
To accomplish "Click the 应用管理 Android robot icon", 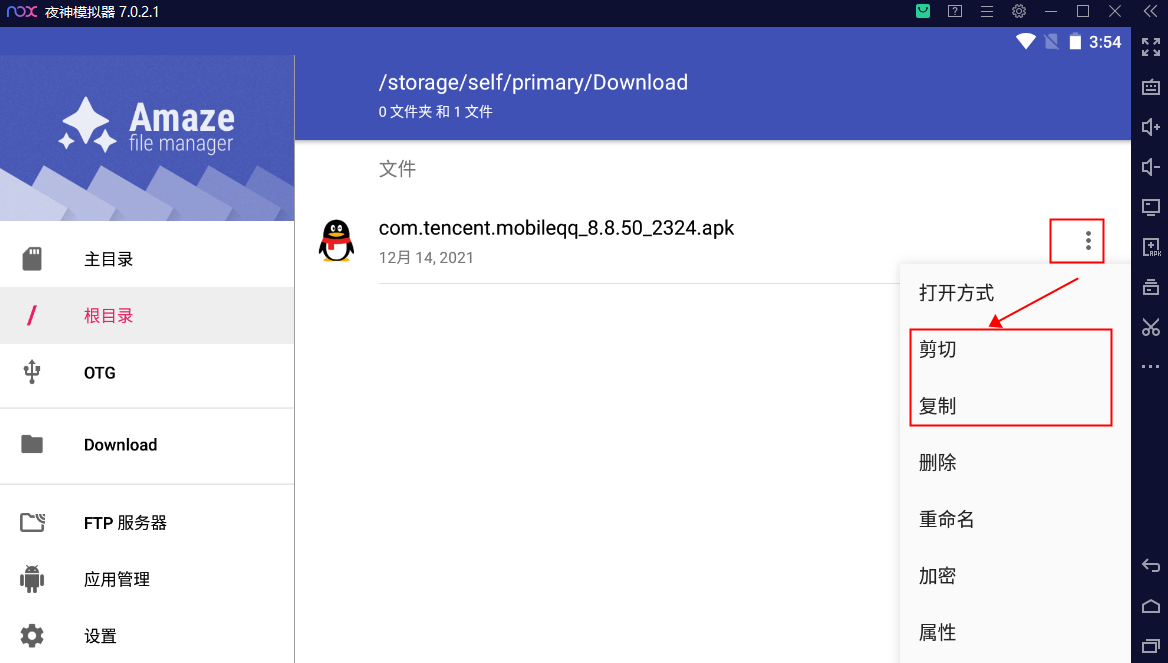I will click(x=32, y=579).
